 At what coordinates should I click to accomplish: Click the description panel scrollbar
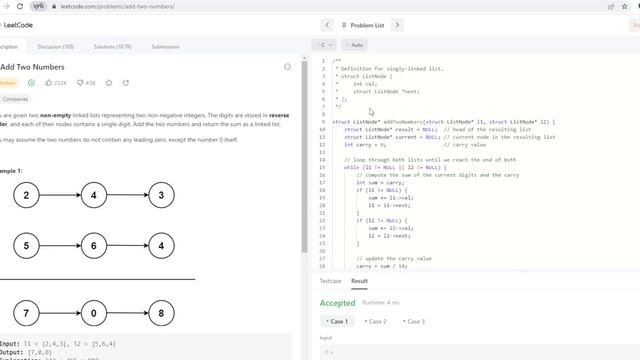click(304, 157)
